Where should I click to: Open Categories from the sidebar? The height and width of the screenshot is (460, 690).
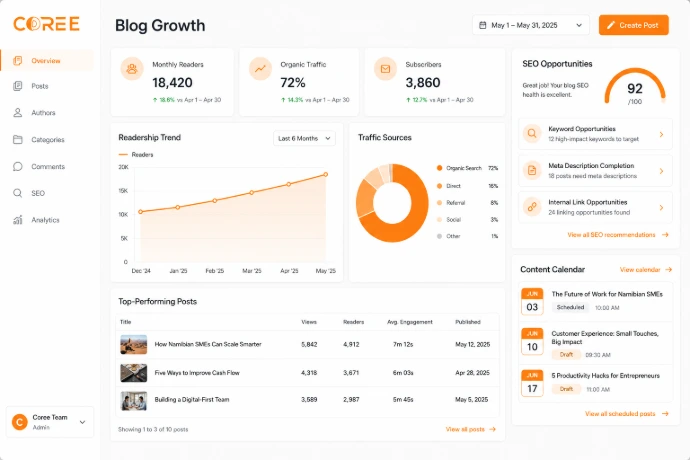coord(47,140)
